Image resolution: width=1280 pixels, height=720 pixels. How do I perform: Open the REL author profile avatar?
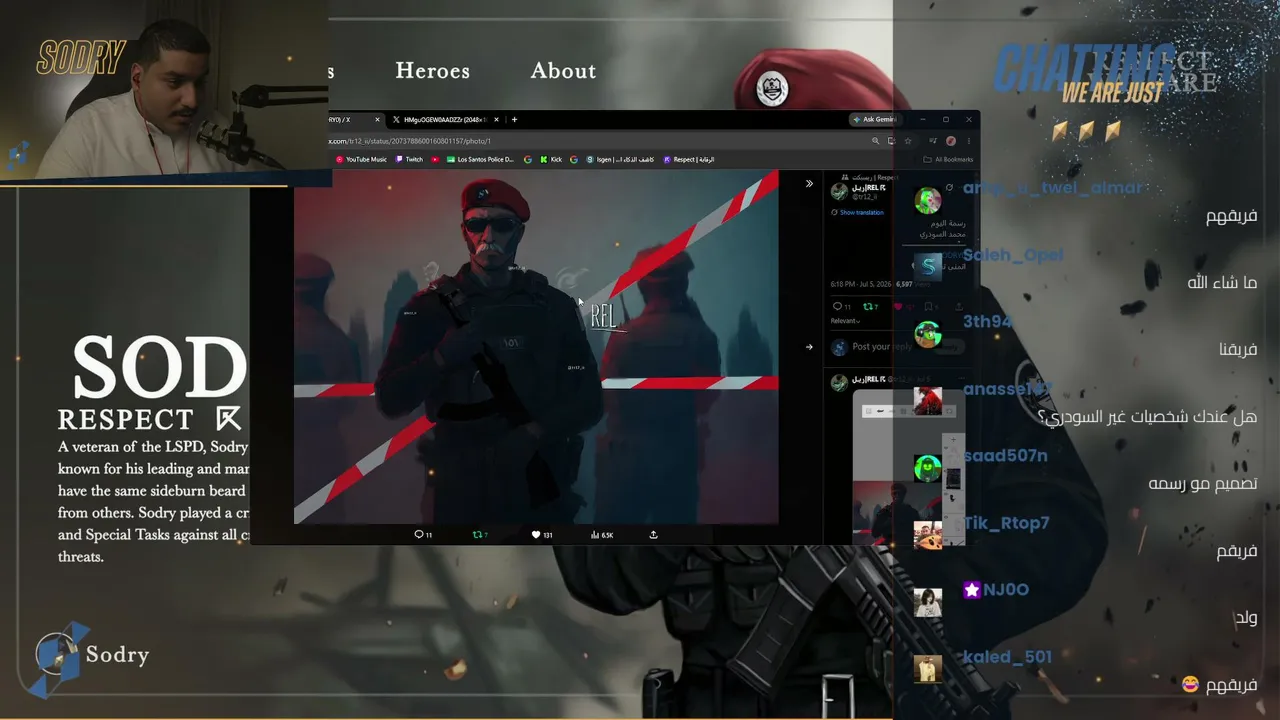839,190
